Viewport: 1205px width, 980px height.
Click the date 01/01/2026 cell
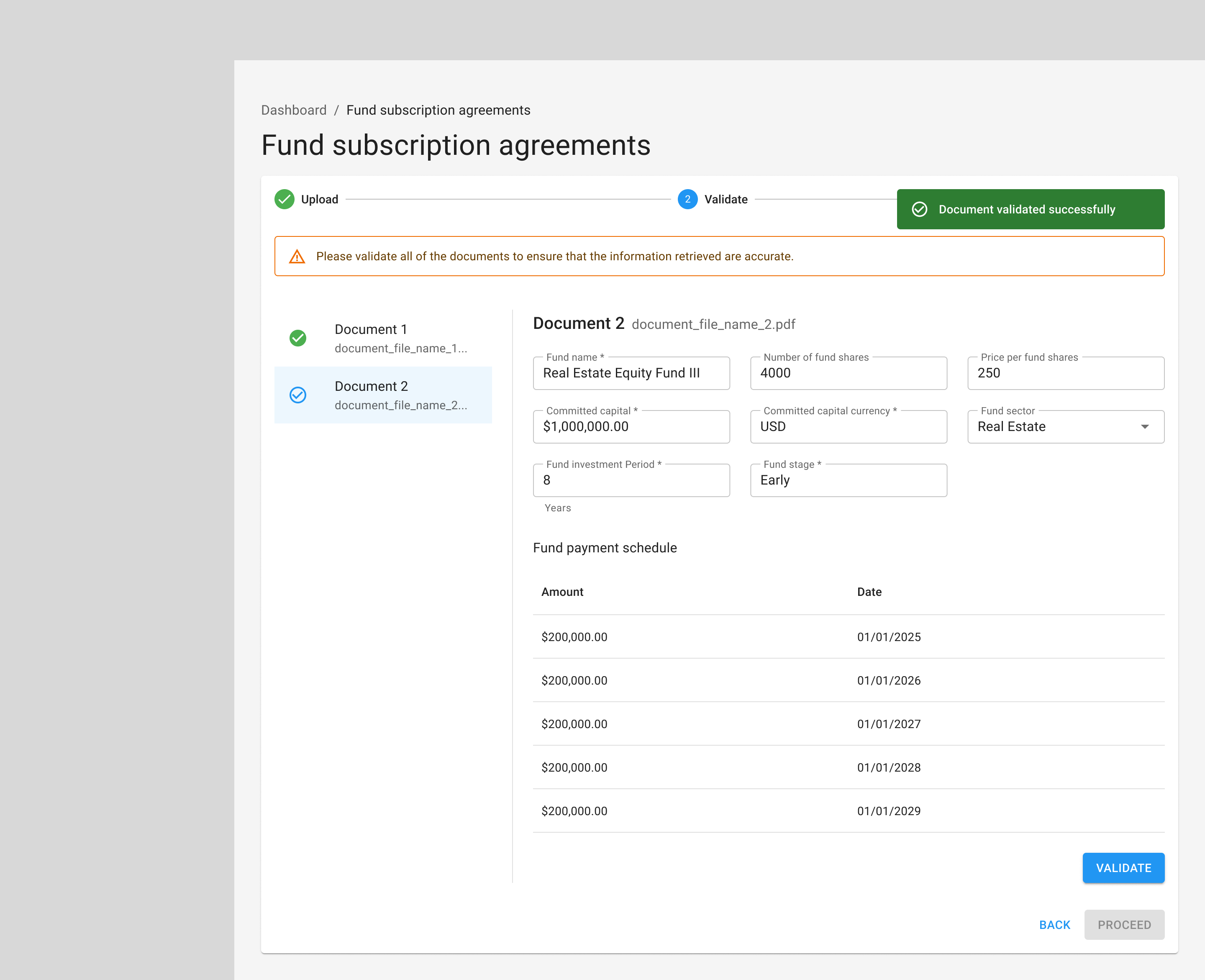(x=889, y=680)
